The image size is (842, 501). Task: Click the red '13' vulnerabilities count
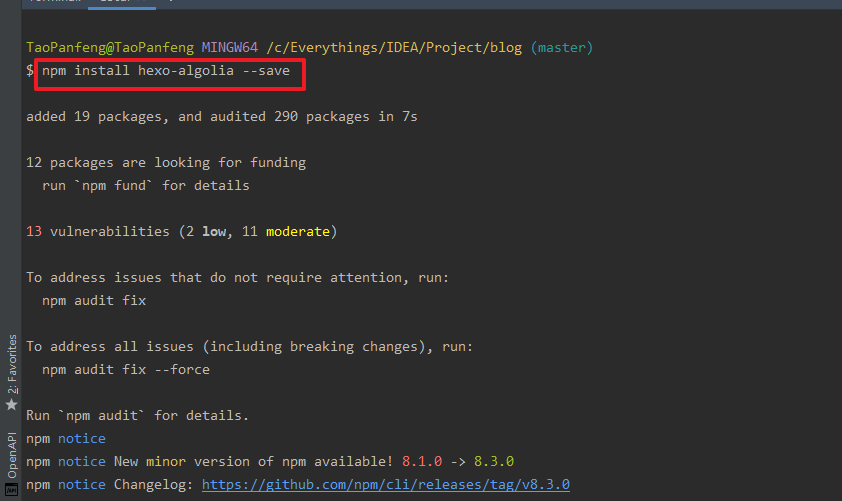pos(34,231)
